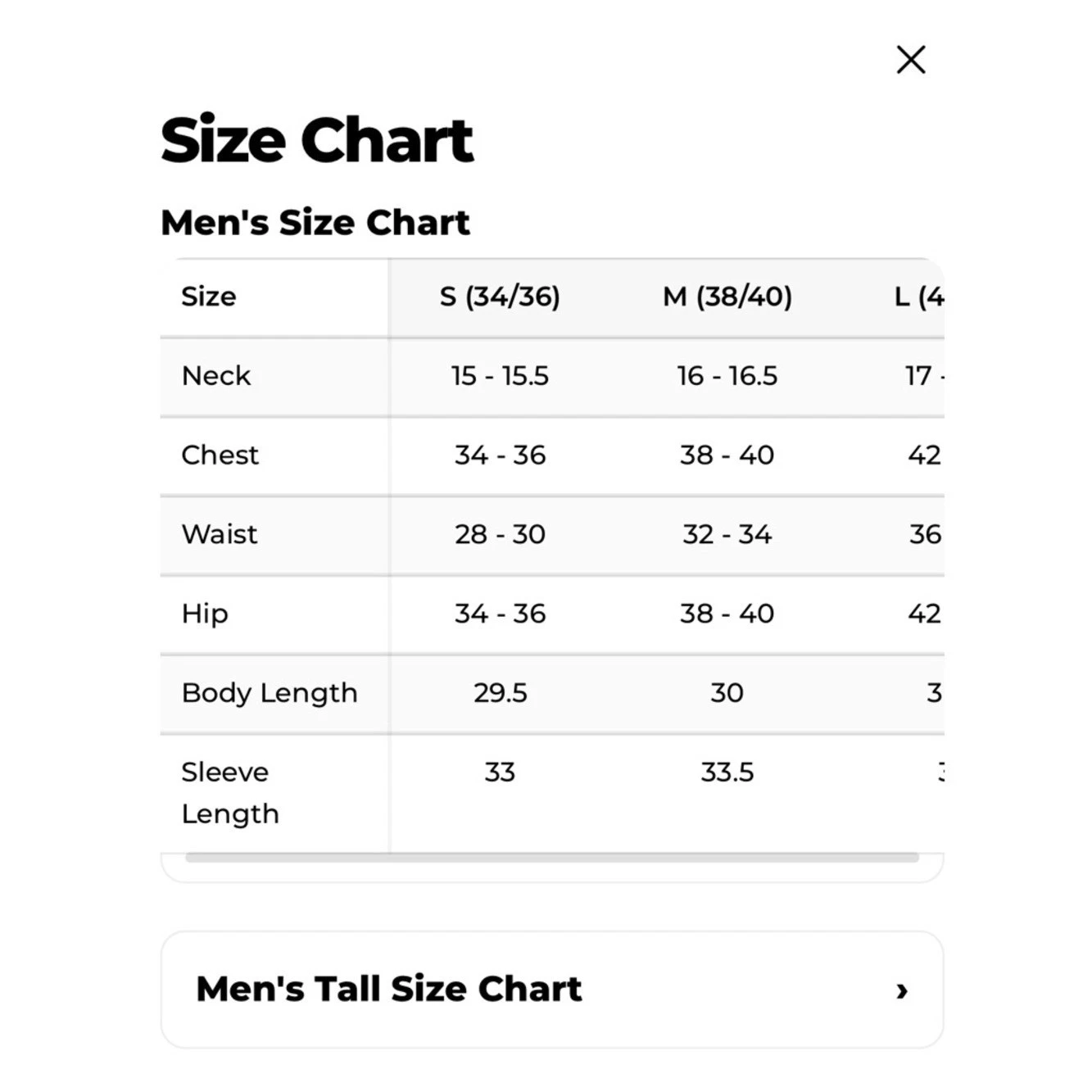Screen dimensions: 1092x1092
Task: Click the 29.5 body length value
Action: click(501, 693)
